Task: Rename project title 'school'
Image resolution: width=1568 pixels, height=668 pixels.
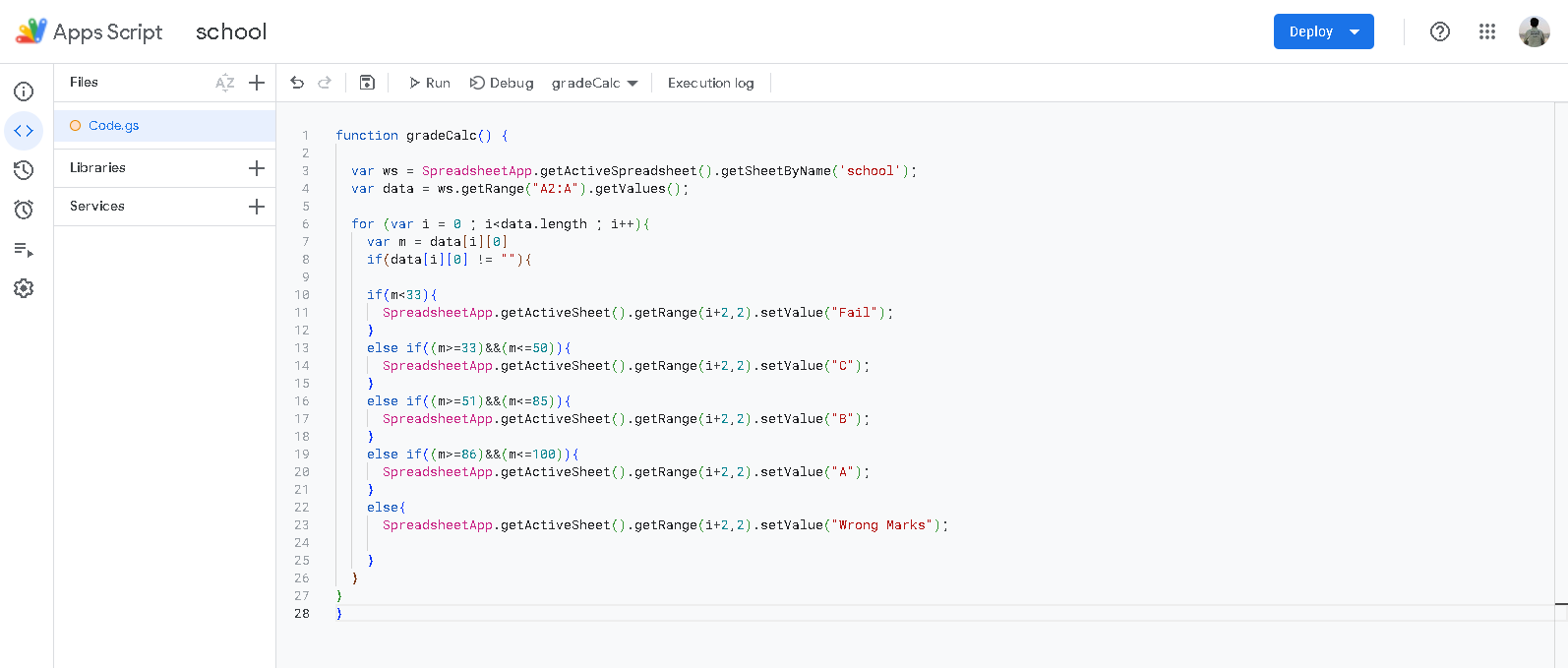Action: (x=231, y=31)
